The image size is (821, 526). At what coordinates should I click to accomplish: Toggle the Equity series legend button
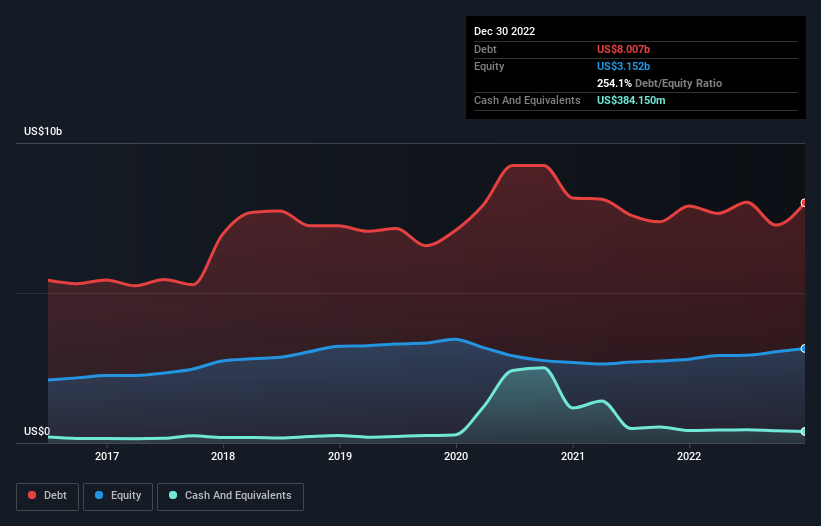[118, 496]
